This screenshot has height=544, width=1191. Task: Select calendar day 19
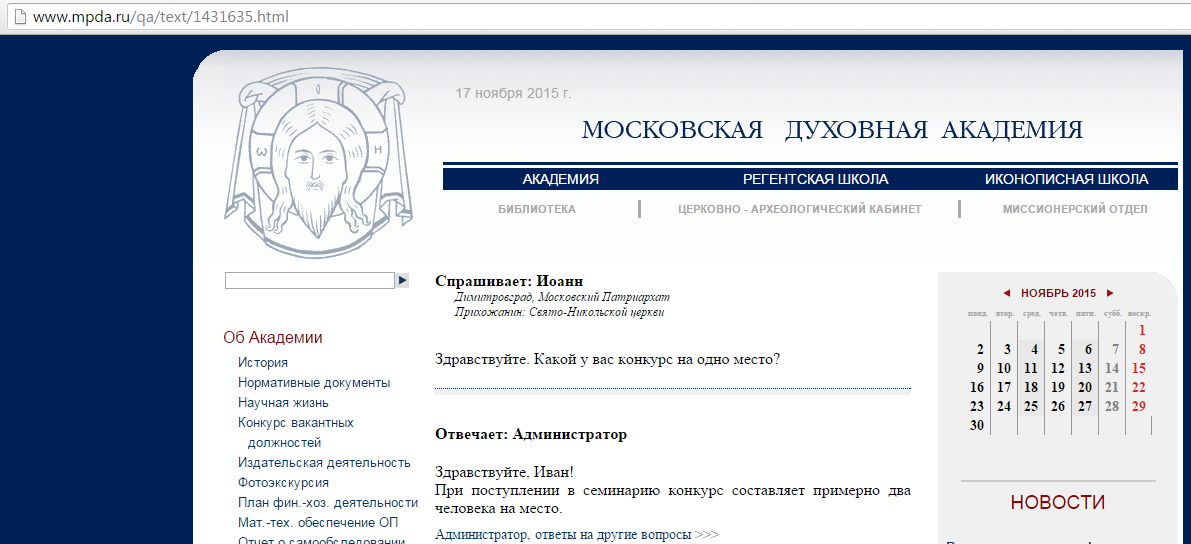1058,387
